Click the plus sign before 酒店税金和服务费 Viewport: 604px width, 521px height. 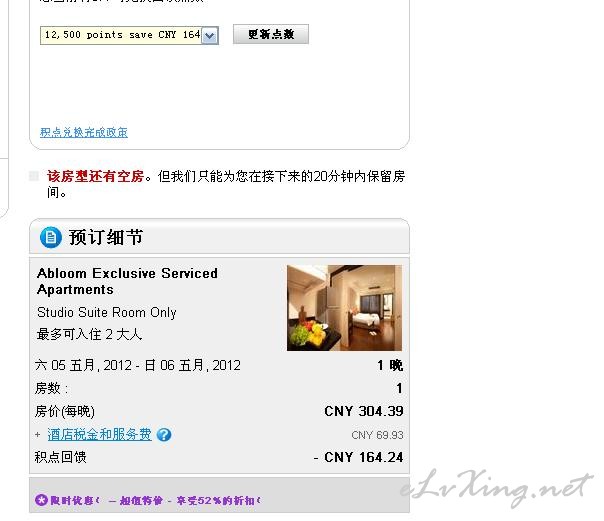click(37, 435)
